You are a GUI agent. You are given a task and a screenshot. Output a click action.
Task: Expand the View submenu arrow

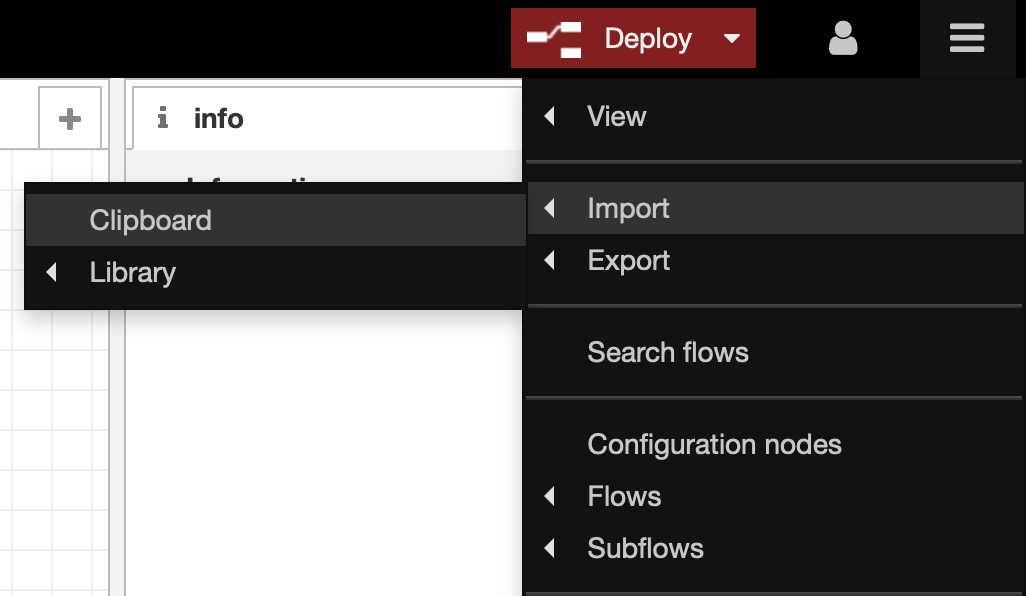click(549, 117)
